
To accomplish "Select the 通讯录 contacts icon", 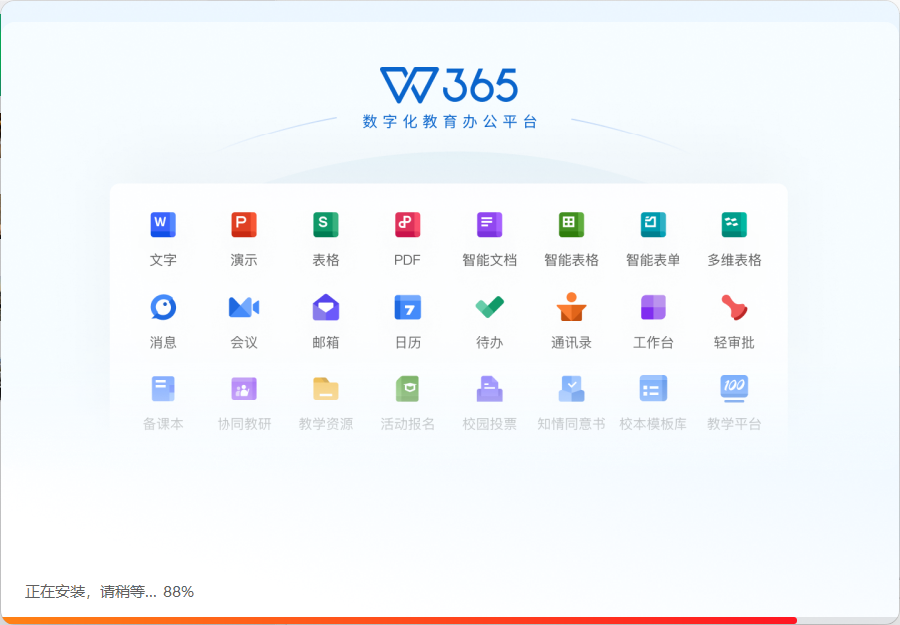I will 571,306.
